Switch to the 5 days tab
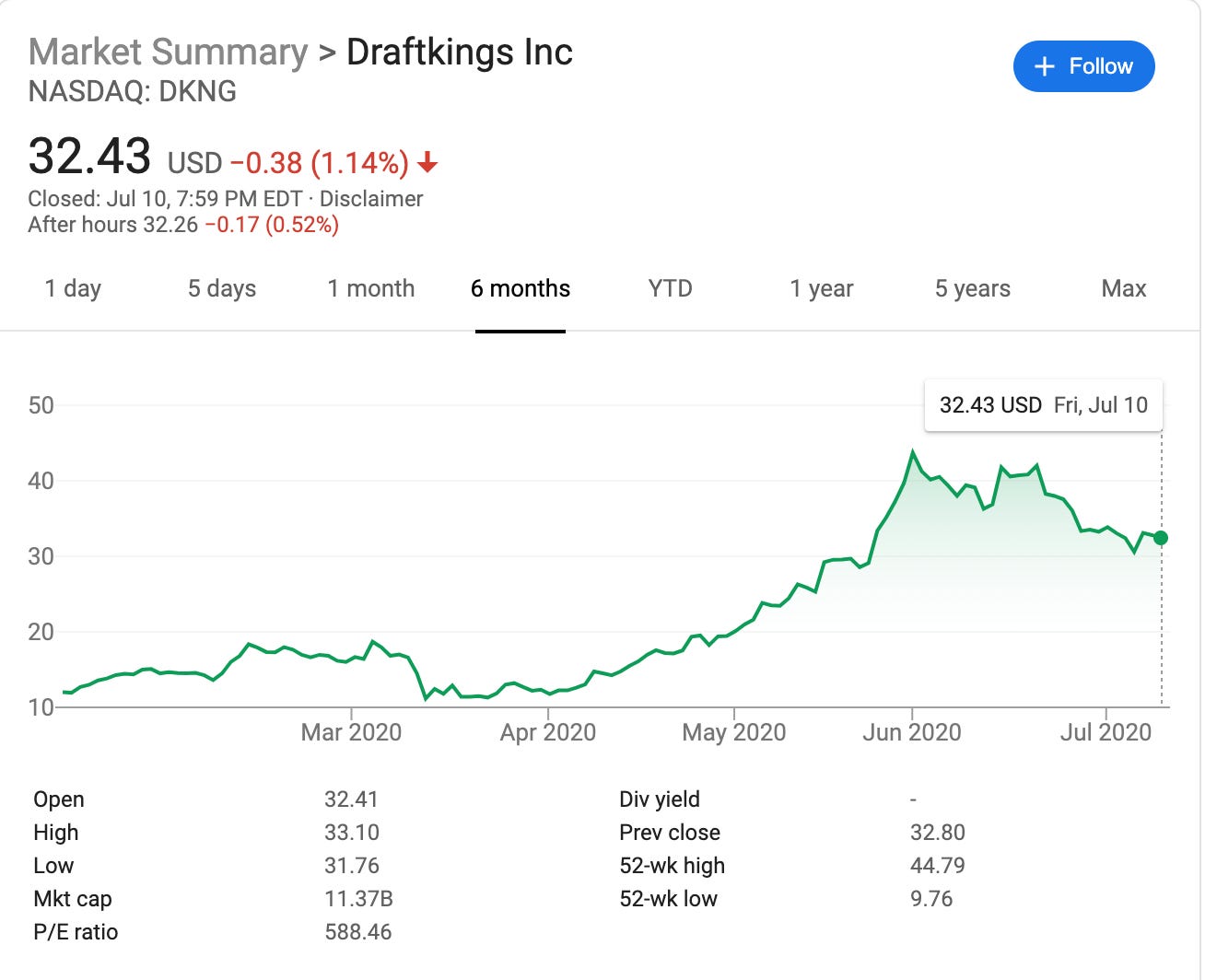 (x=222, y=288)
